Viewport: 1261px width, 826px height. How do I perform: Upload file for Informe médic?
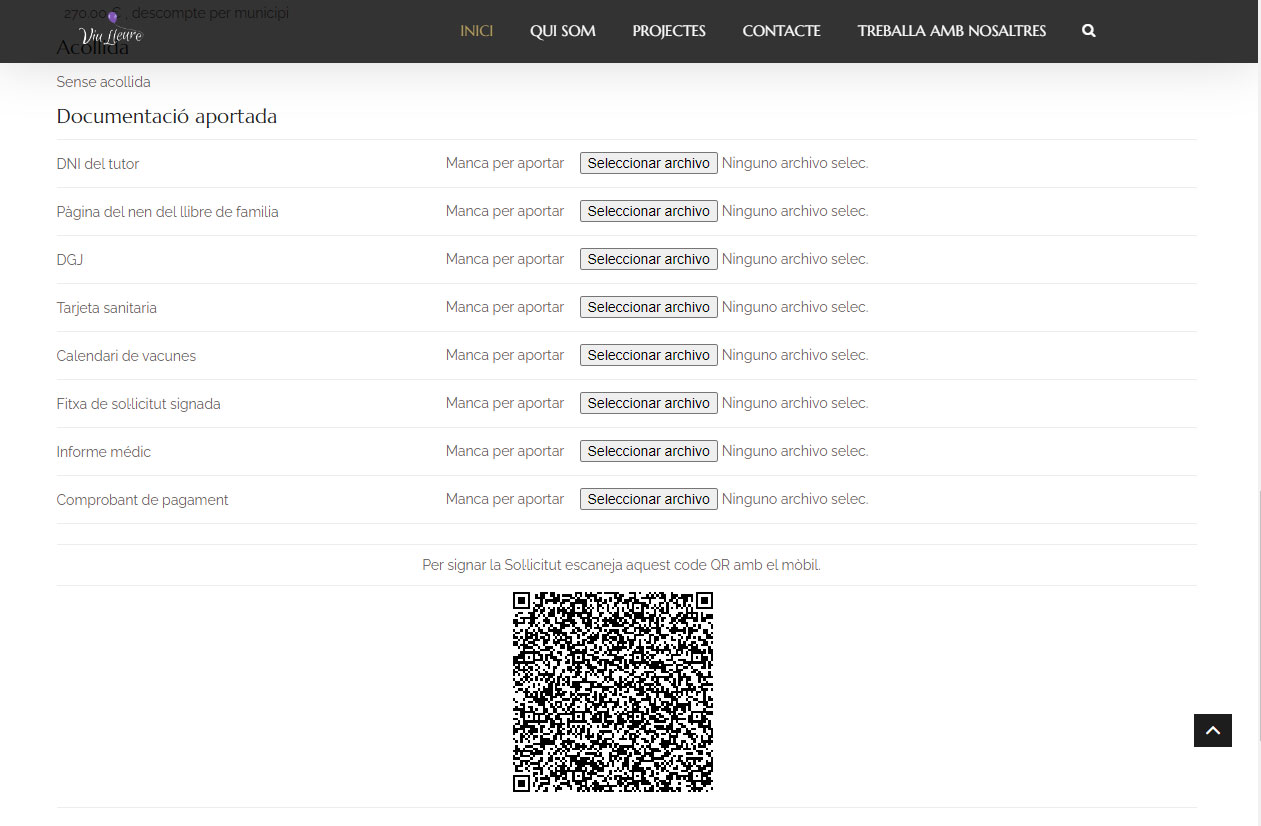(x=649, y=451)
